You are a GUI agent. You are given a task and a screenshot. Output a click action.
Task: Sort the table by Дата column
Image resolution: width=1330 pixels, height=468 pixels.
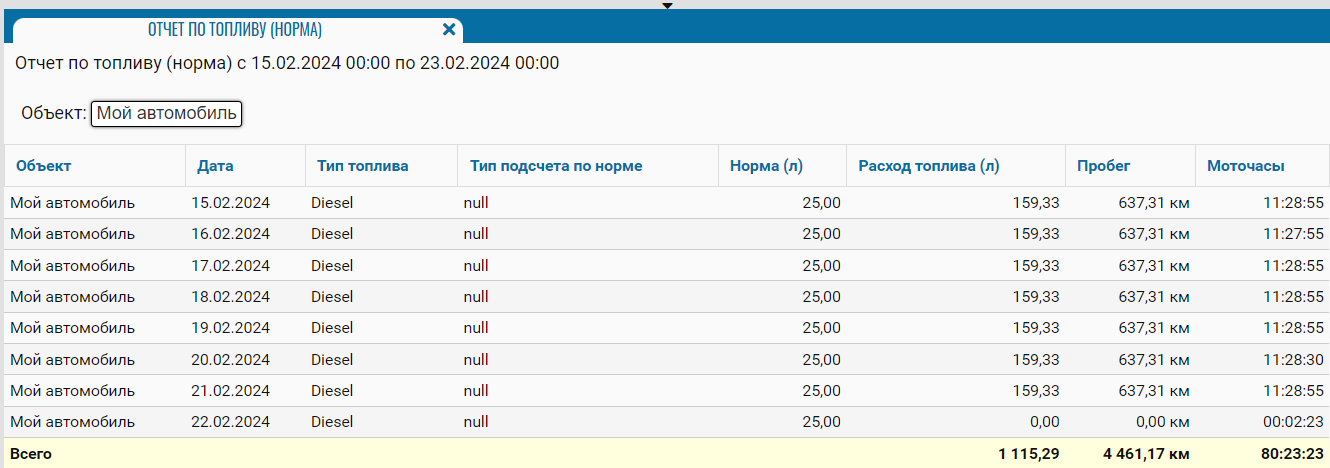[x=215, y=166]
